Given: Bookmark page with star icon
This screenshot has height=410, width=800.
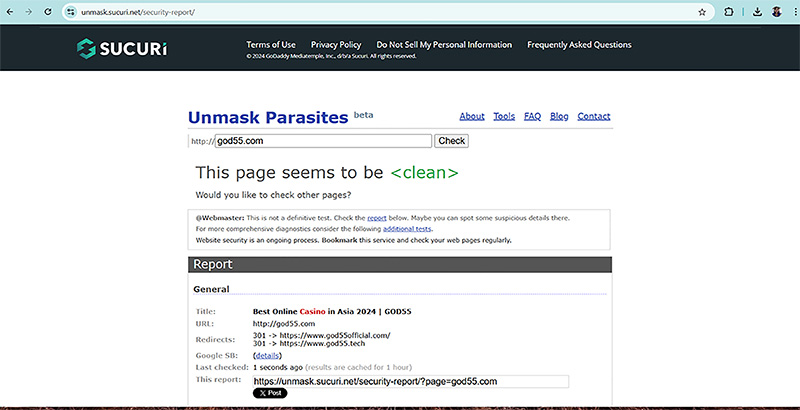Looking at the screenshot, I should [x=702, y=12].
